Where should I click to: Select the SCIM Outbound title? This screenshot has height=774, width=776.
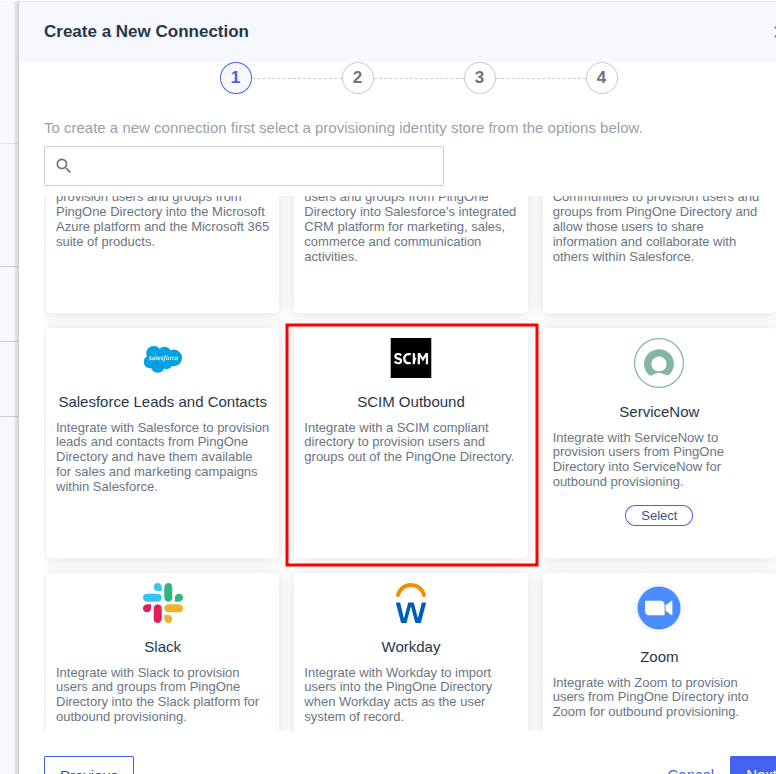(411, 402)
